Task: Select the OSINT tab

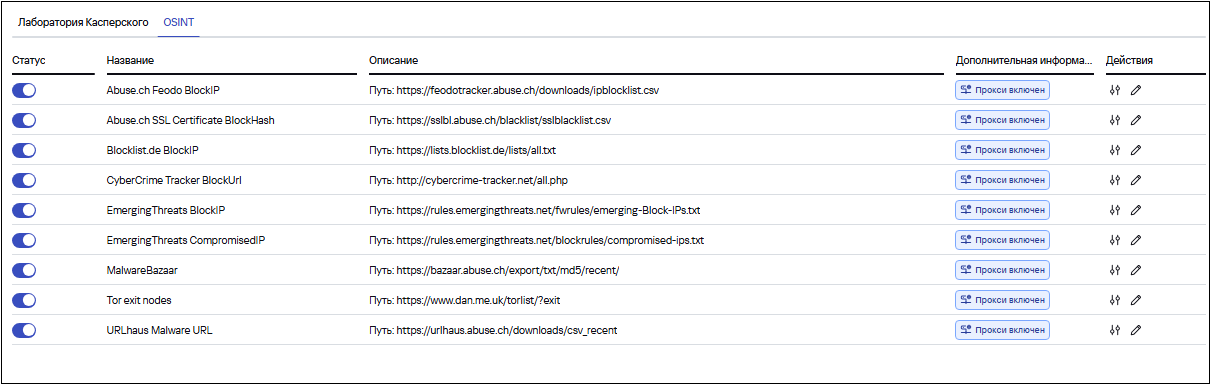Action: pyautogui.click(x=180, y=21)
